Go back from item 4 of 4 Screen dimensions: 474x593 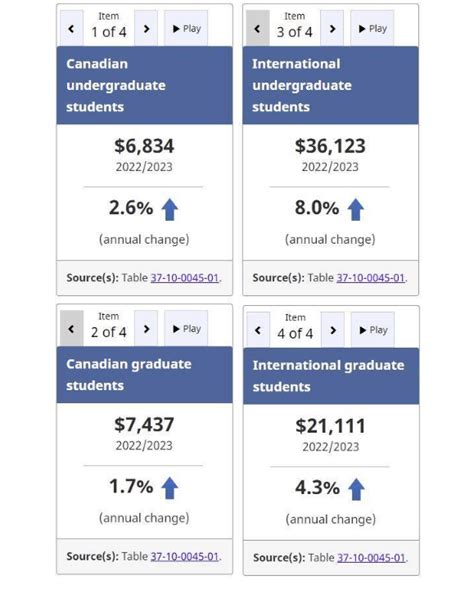pyautogui.click(x=258, y=330)
